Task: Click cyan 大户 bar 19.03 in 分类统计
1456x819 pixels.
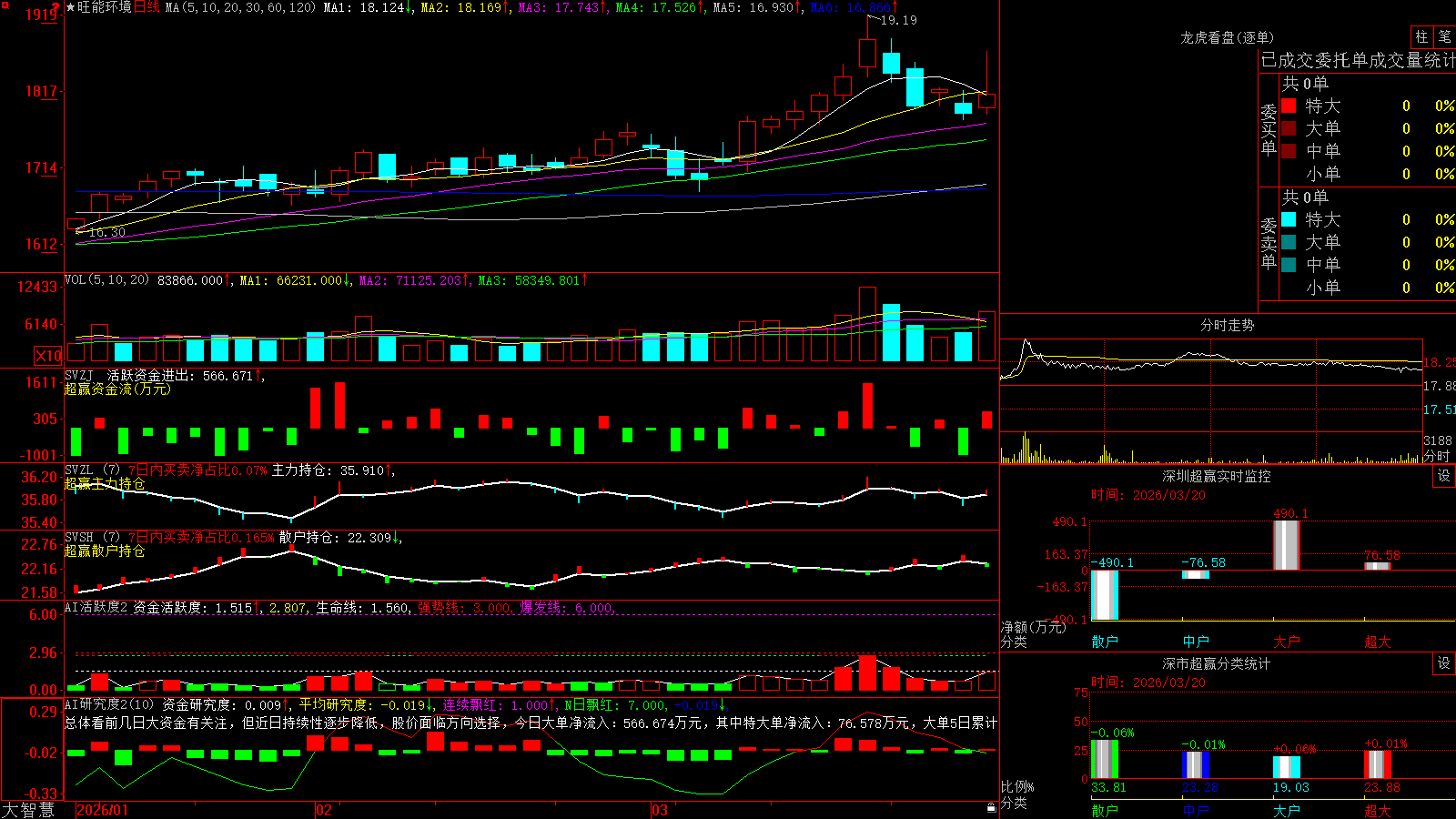Action: point(1287,767)
